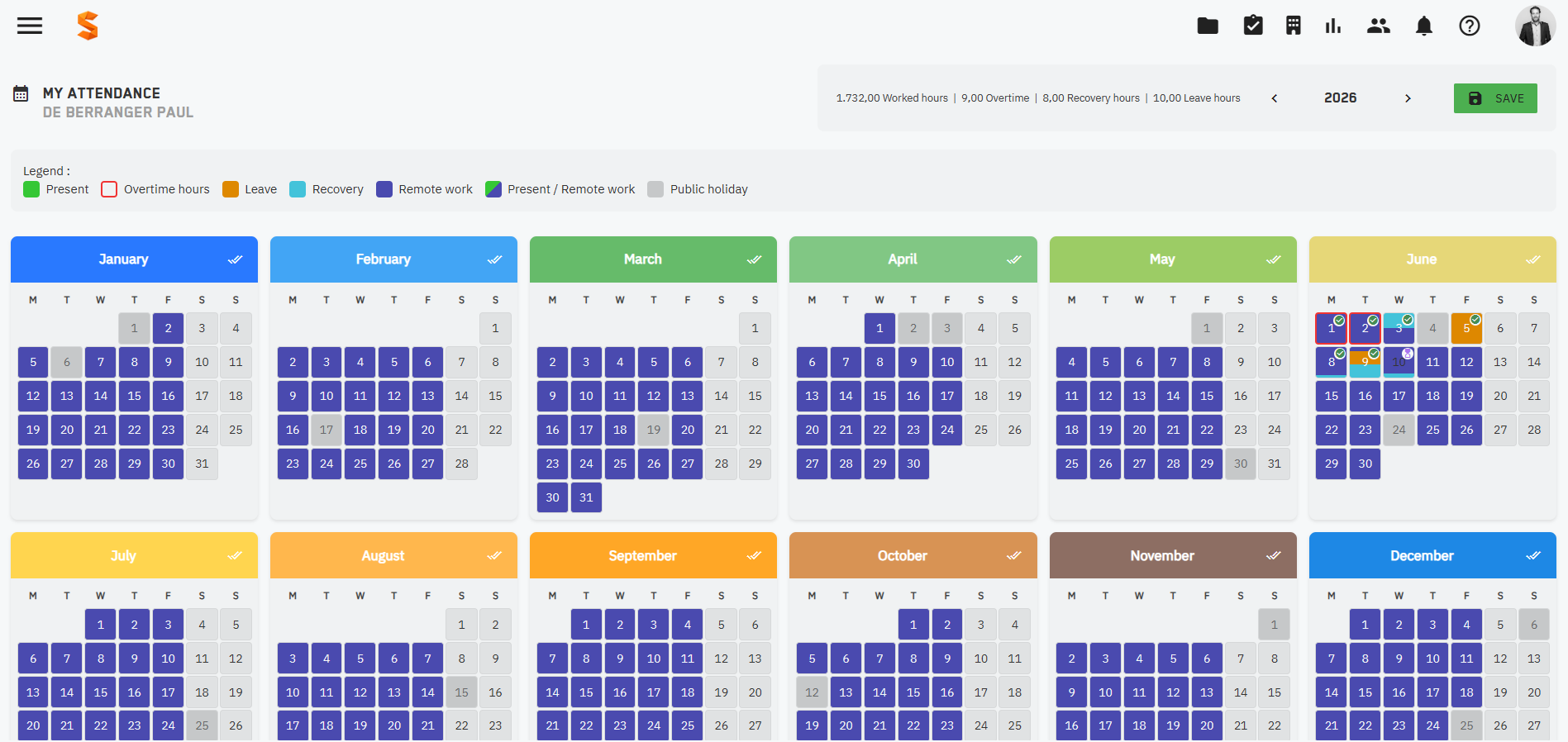The height and width of the screenshot is (742, 1568).
Task: Select June 3 recovery day
Action: pyautogui.click(x=1399, y=329)
